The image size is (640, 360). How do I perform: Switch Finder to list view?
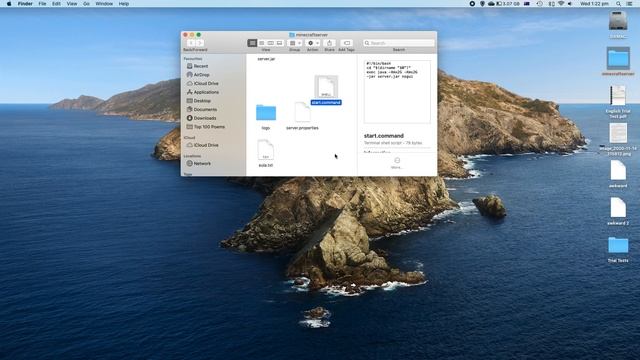(261, 43)
